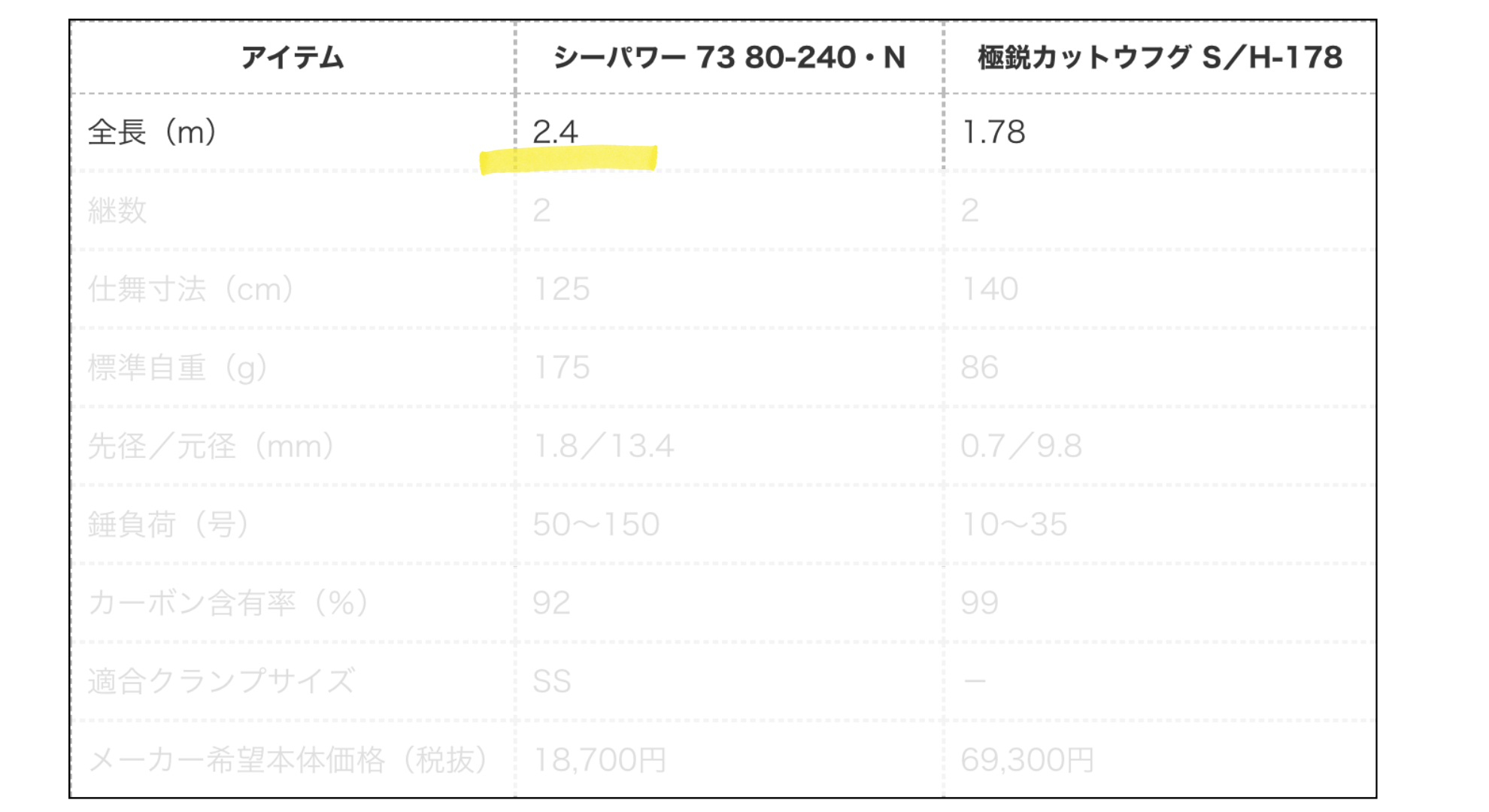The image size is (1489, 812).
Task: Select the 1.8／13.4 diameter value
Action: click(603, 446)
